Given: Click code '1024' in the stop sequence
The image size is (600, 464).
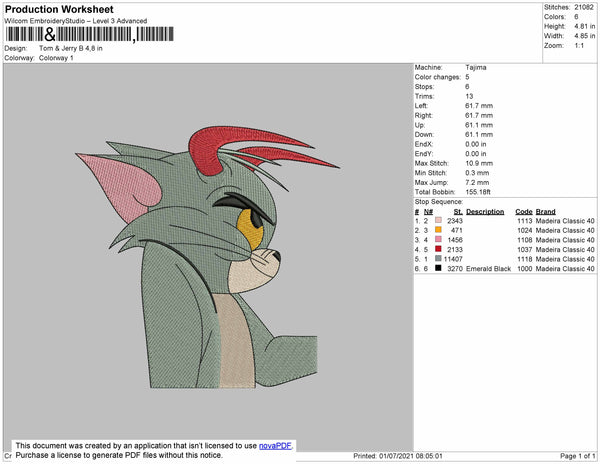Looking at the screenshot, I should coord(525,230).
